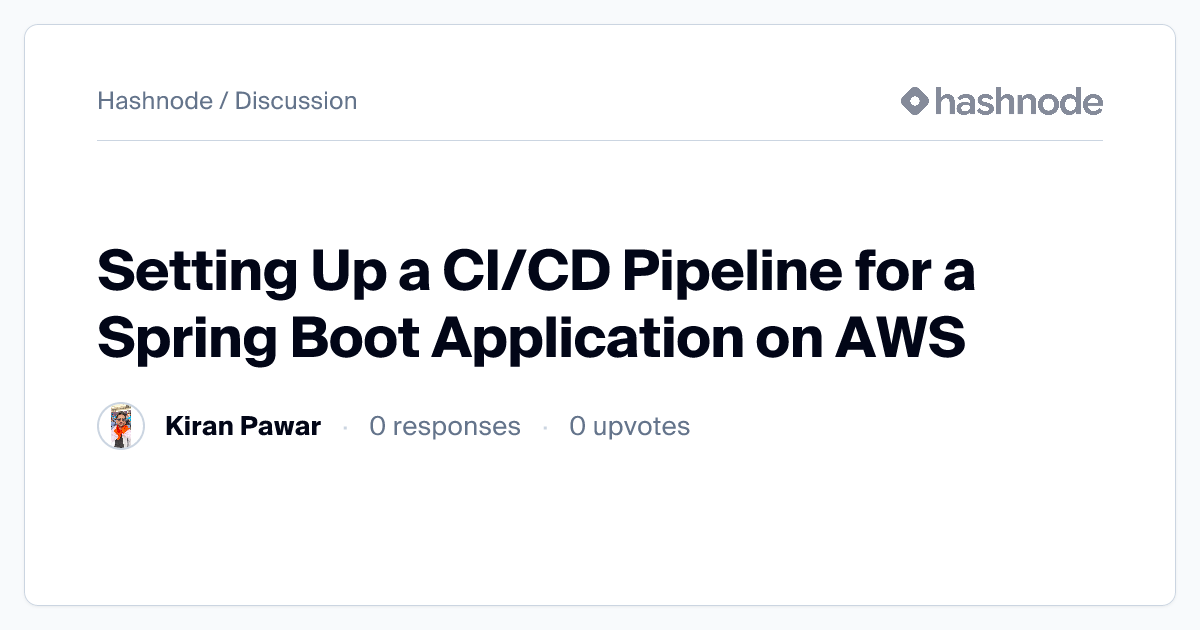
Task: Click "Spring Boot" in the title
Action: [x=255, y=338]
